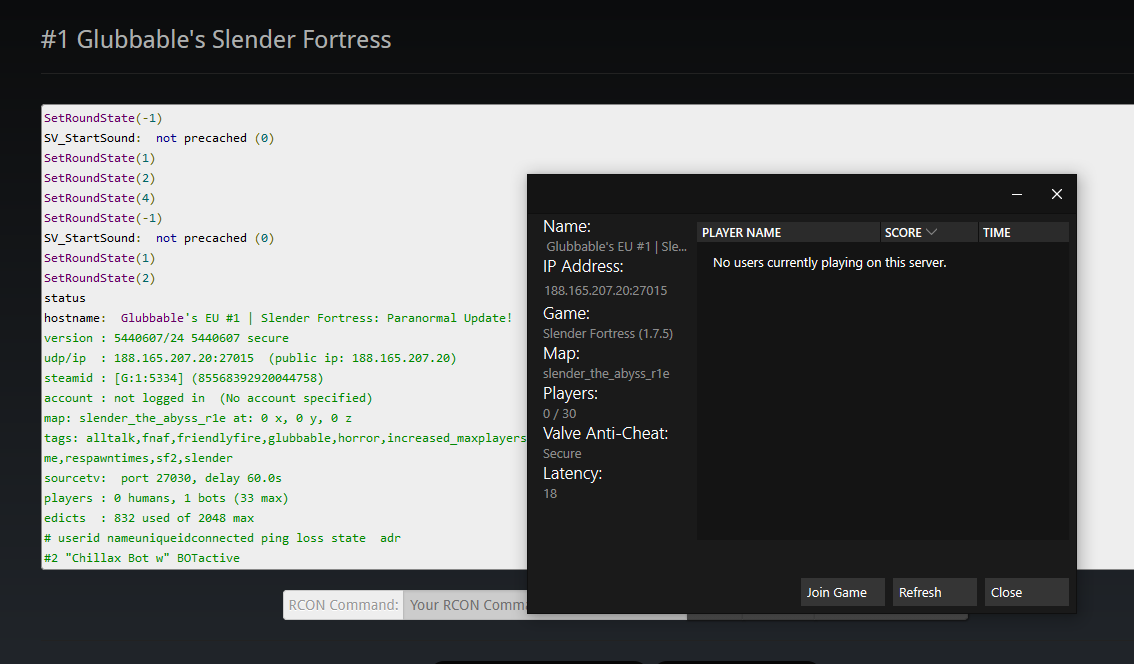Click the latency value 18
Screen dimensions: 1134x664
coord(550,494)
